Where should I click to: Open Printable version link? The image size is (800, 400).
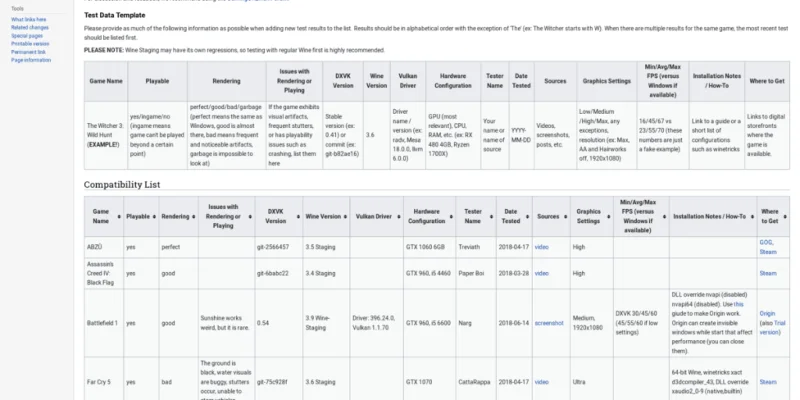31,44
